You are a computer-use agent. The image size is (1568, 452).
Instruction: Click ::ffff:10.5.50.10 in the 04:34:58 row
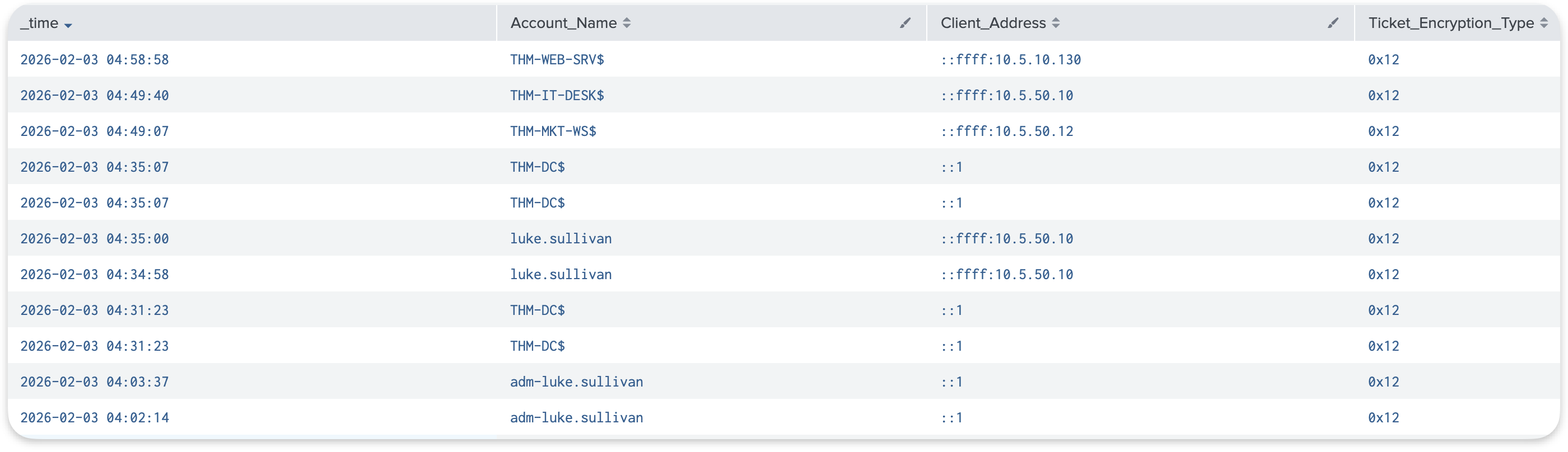(x=1007, y=274)
